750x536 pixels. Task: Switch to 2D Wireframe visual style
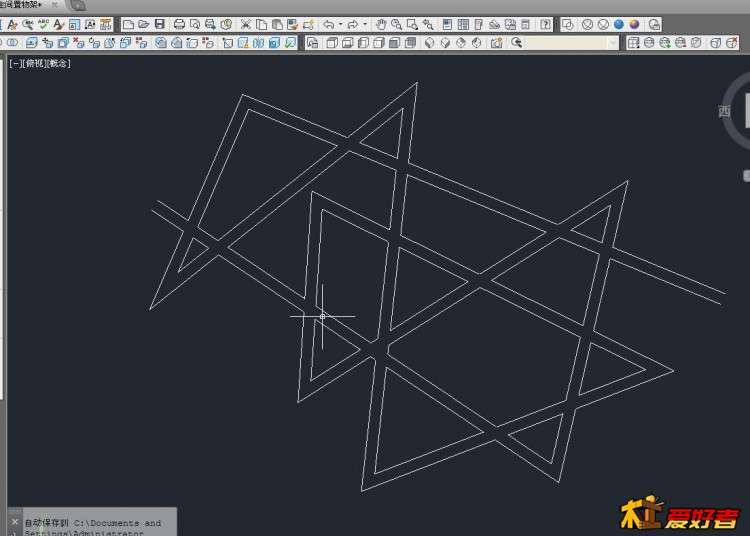tap(568, 24)
